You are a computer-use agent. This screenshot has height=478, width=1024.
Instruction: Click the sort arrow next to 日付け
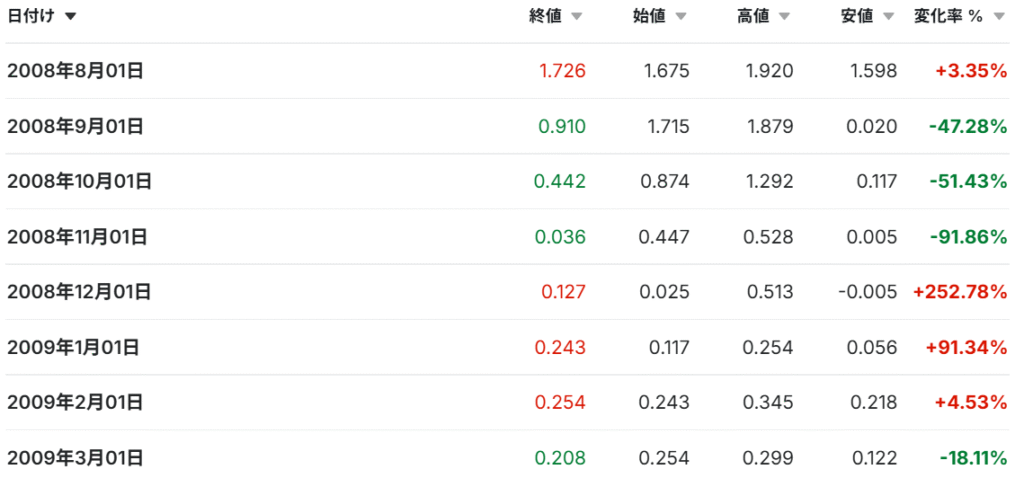tap(70, 17)
